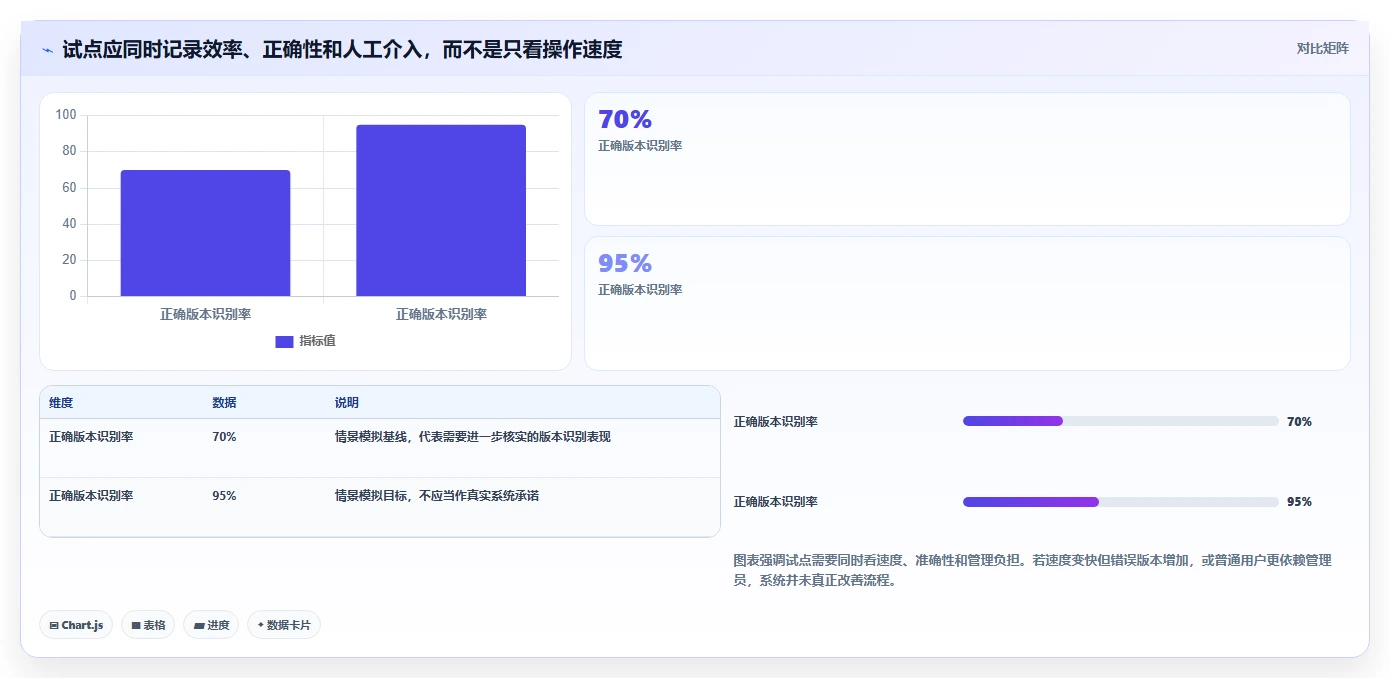Select the Chart.js tag chip
This screenshot has width=1390, height=678.
pyautogui.click(x=76, y=625)
